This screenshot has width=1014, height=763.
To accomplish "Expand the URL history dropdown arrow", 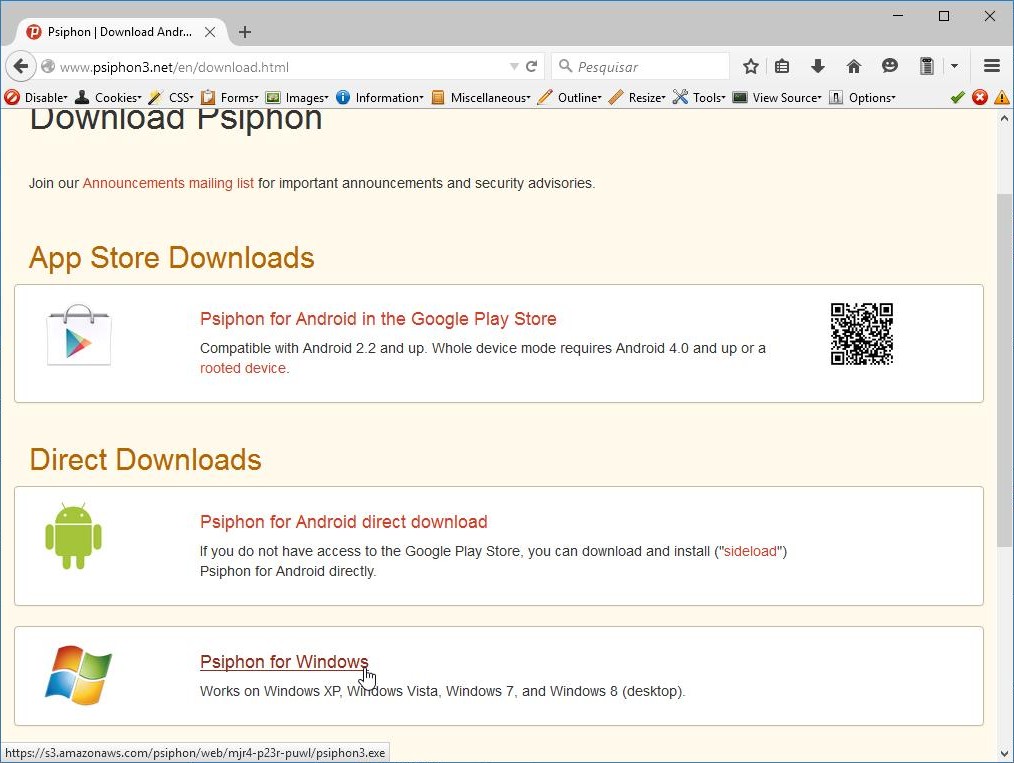I will click(514, 67).
